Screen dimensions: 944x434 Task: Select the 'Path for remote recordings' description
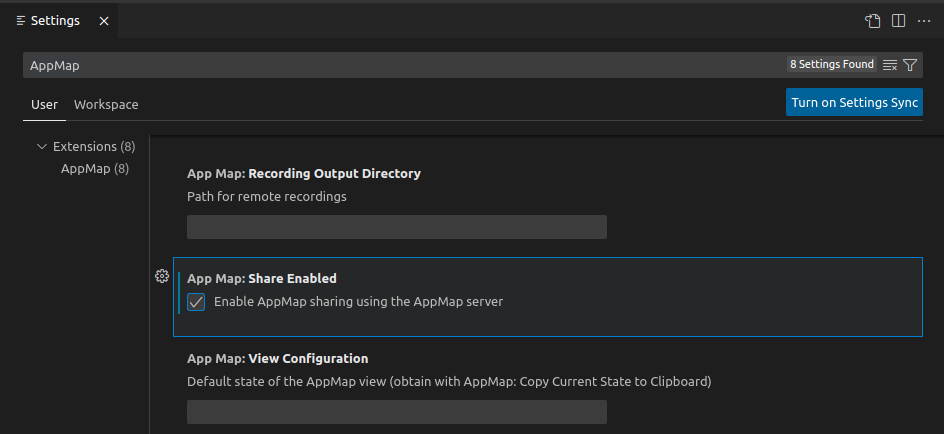267,197
